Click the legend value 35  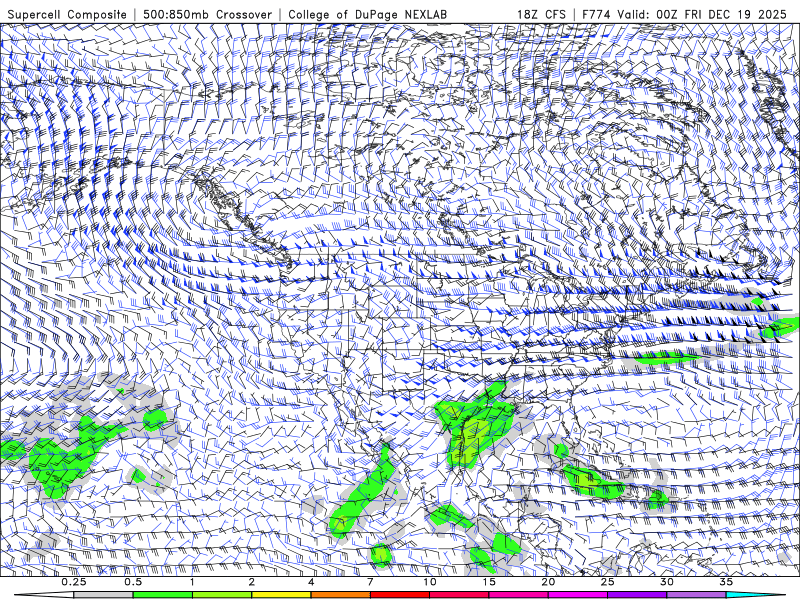726,582
